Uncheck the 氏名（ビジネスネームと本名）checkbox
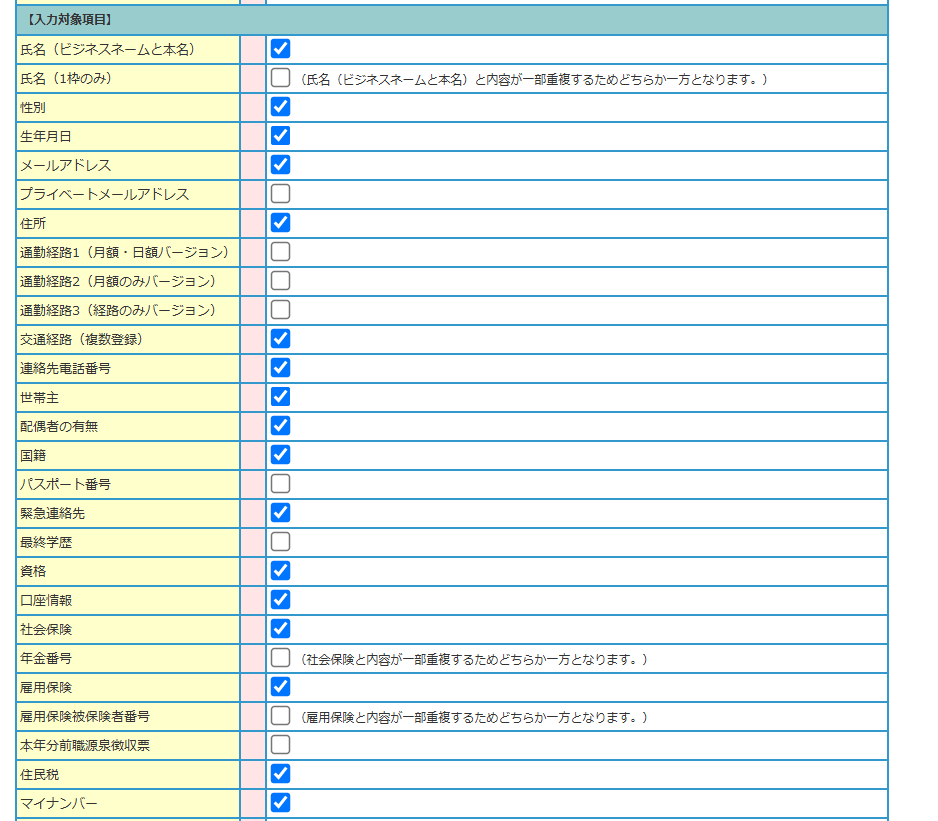 click(x=281, y=49)
